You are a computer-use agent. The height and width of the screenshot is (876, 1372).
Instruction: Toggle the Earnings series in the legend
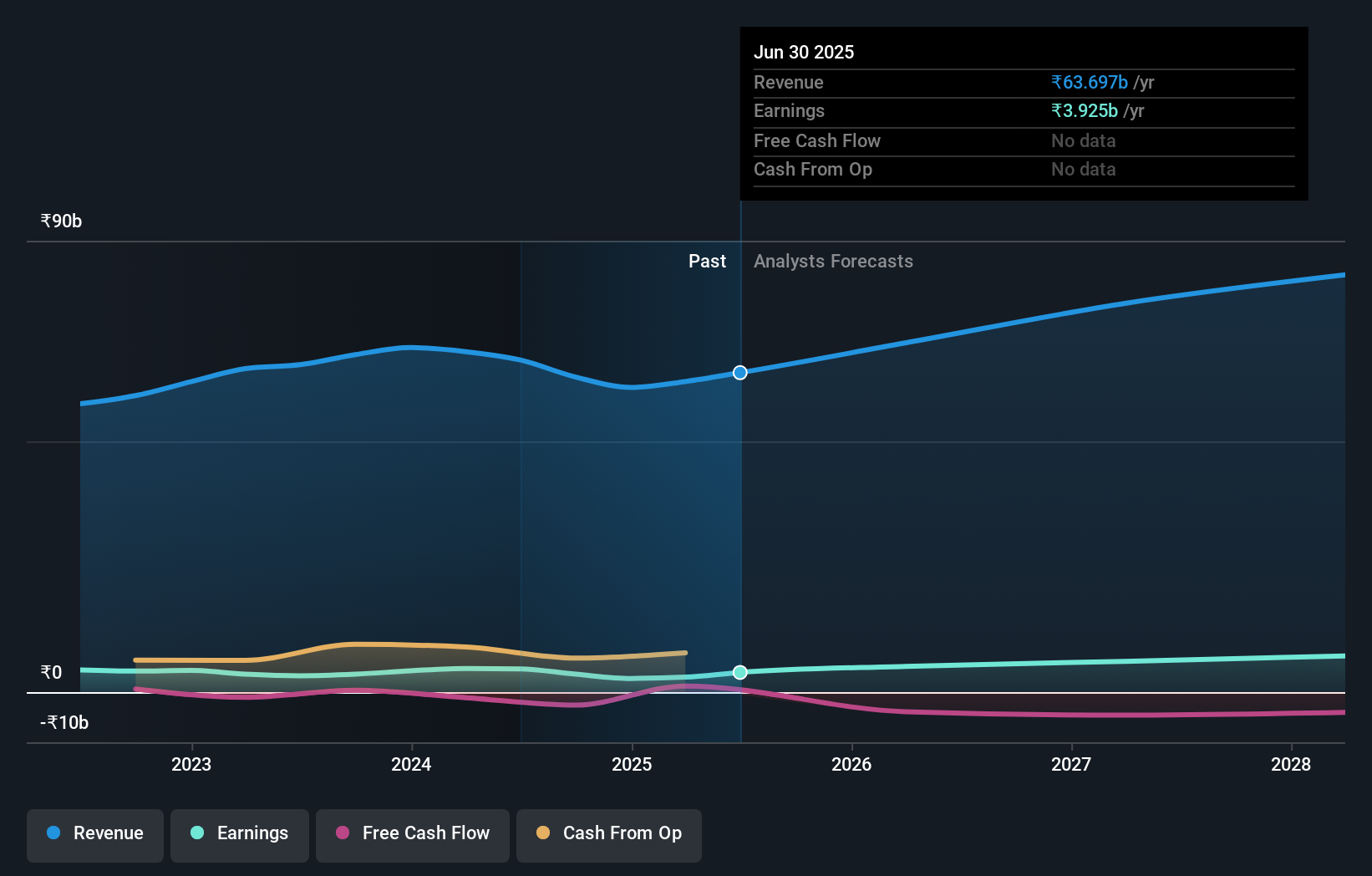[240, 835]
